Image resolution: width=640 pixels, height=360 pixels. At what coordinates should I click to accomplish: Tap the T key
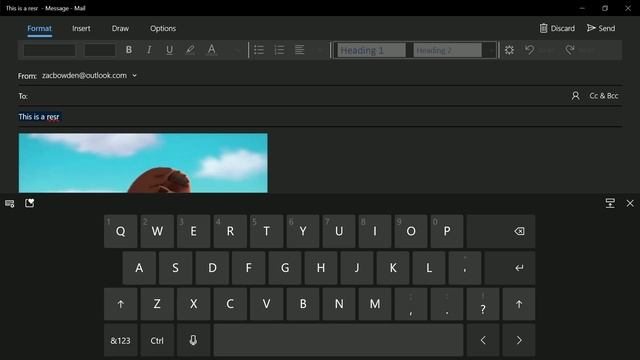266,231
